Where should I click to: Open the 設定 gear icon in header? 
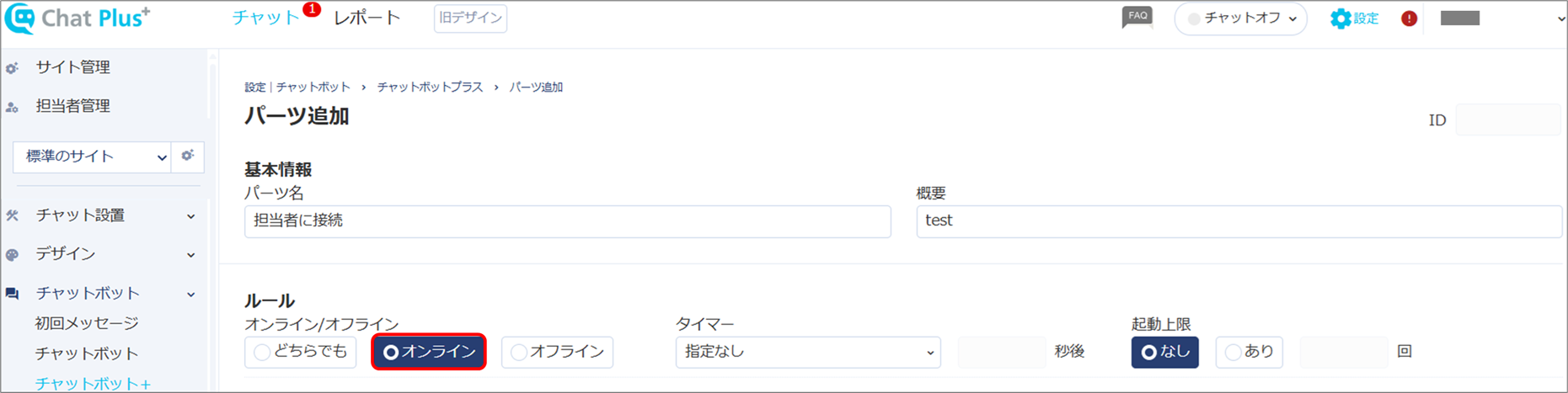(1340, 19)
